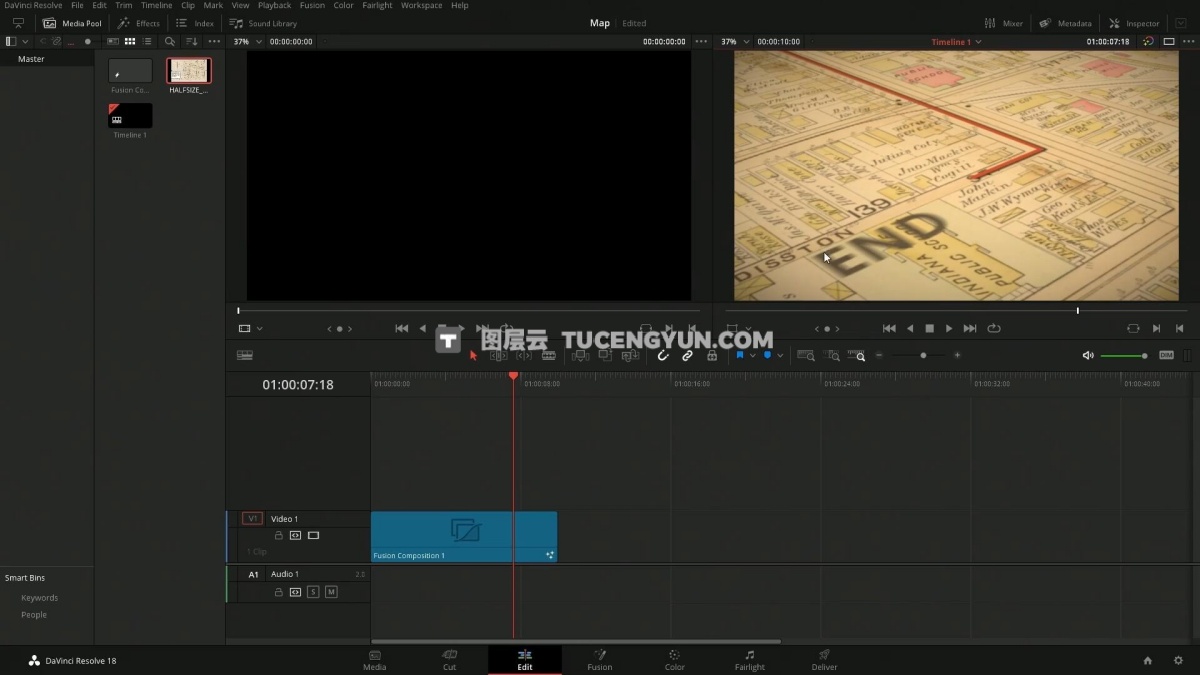Open the Metadata panel
The height and width of the screenshot is (675, 1200).
tap(1065, 23)
